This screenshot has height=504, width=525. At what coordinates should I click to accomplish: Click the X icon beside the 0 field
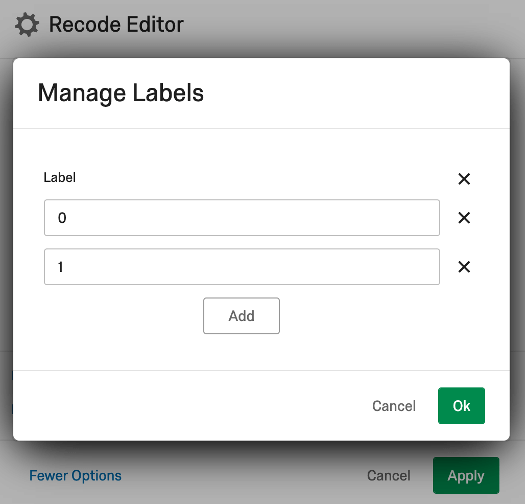pos(464,218)
